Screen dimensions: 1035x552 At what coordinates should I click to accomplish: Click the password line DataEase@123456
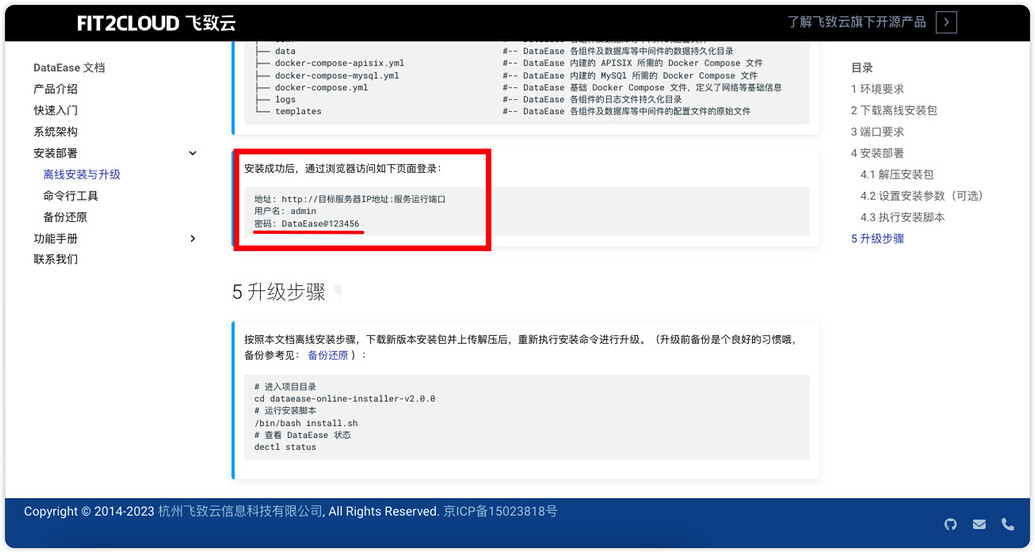307,224
